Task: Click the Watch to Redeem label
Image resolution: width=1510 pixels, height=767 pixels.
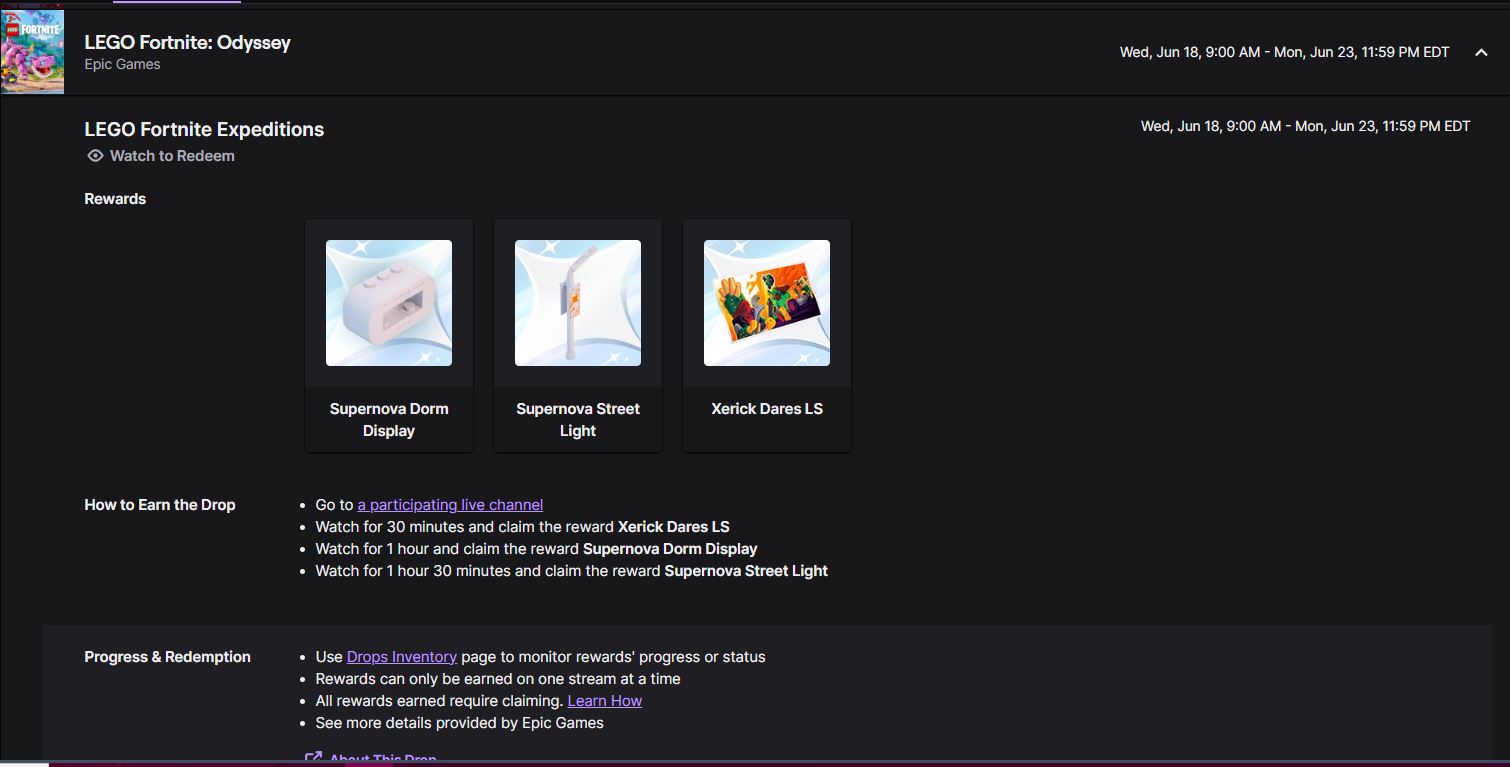Action: (172, 156)
